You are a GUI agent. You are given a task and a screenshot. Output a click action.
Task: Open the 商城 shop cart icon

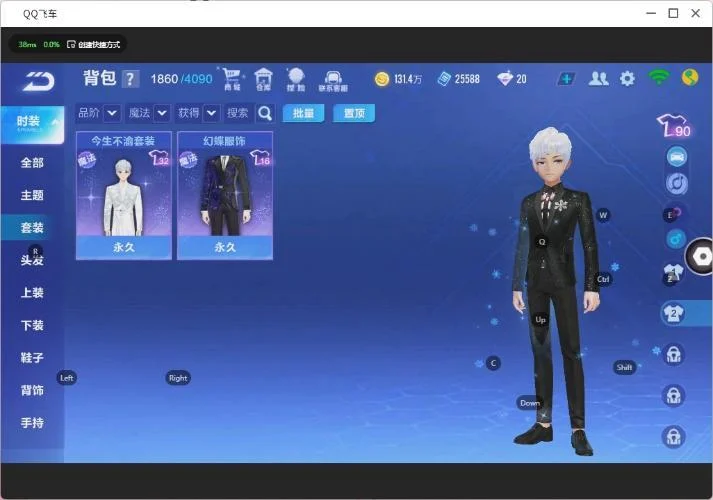[232, 79]
